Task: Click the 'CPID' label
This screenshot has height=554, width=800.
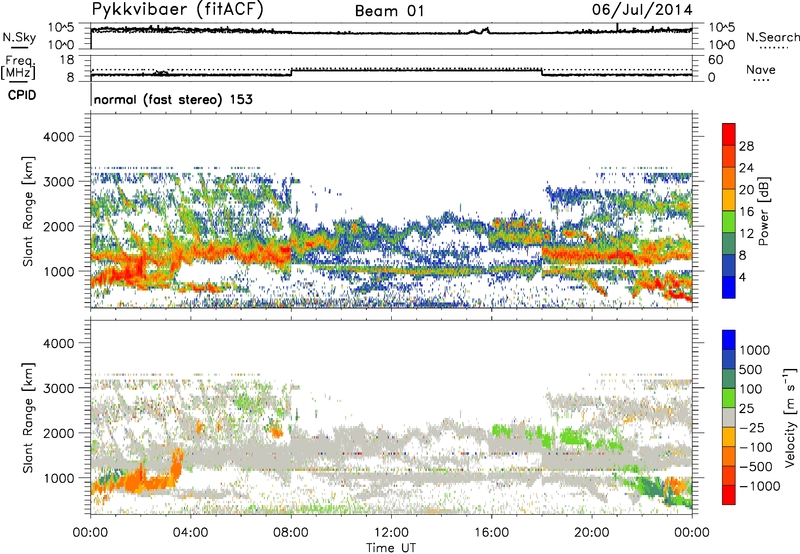Action: point(22,95)
